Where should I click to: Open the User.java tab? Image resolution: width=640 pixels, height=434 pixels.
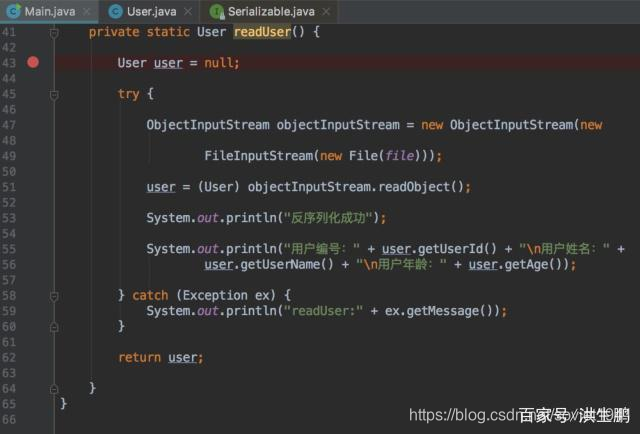coord(151,11)
